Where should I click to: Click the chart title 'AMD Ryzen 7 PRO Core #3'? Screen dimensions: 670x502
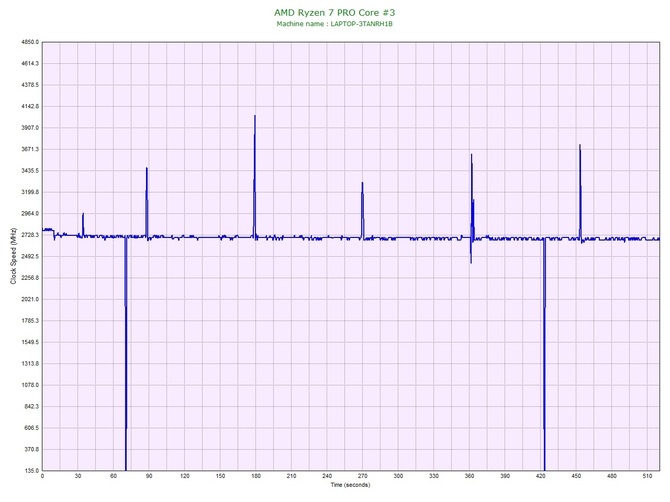click(x=335, y=12)
